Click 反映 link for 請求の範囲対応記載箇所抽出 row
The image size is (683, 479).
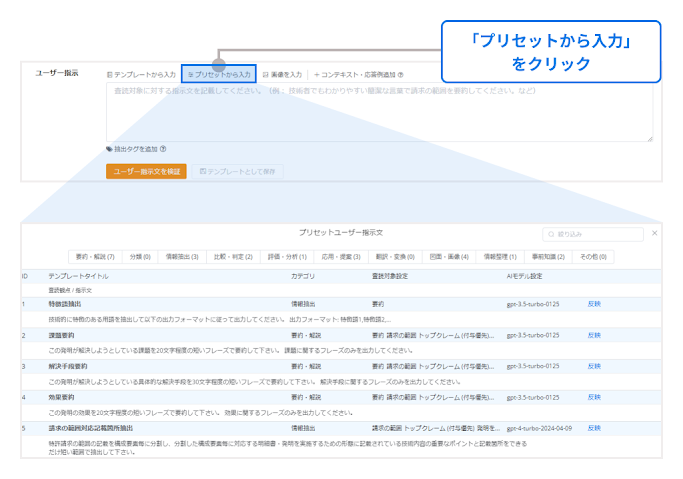(594, 428)
